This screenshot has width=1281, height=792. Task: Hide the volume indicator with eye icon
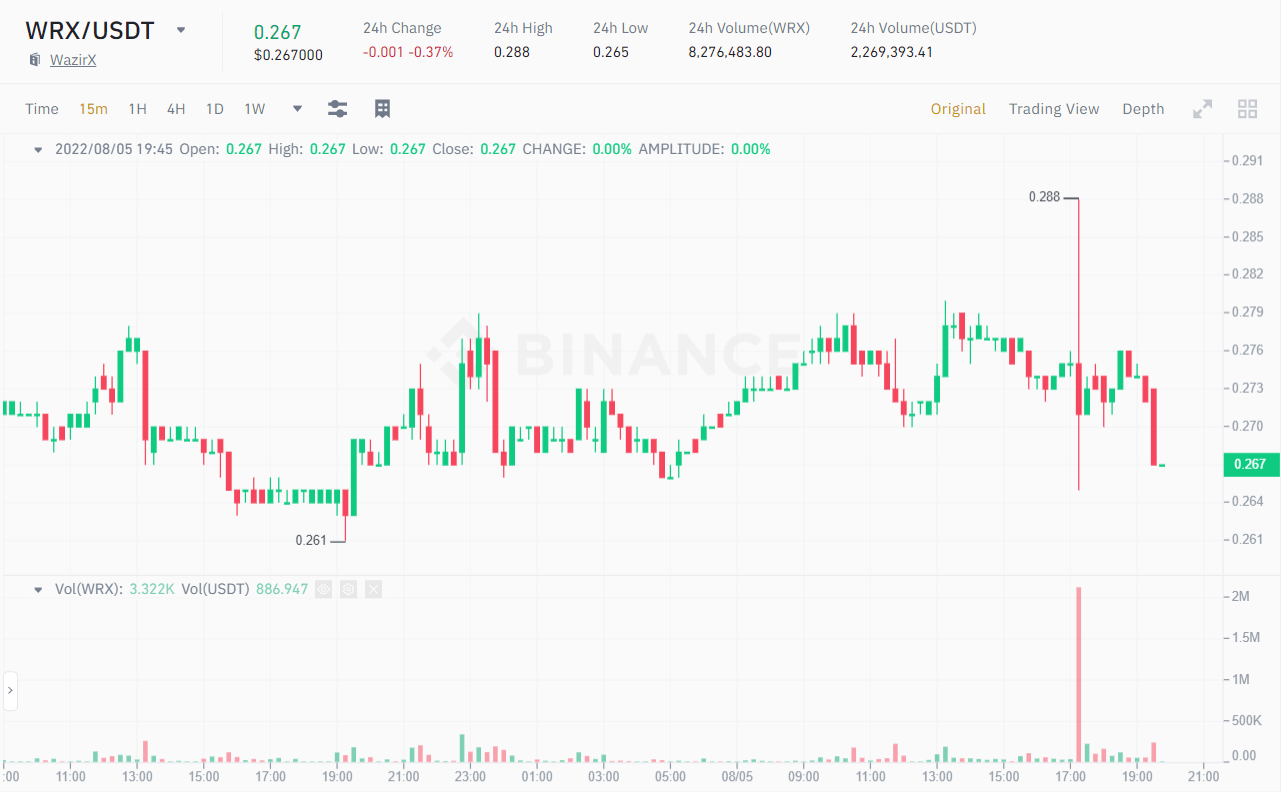[323, 590]
